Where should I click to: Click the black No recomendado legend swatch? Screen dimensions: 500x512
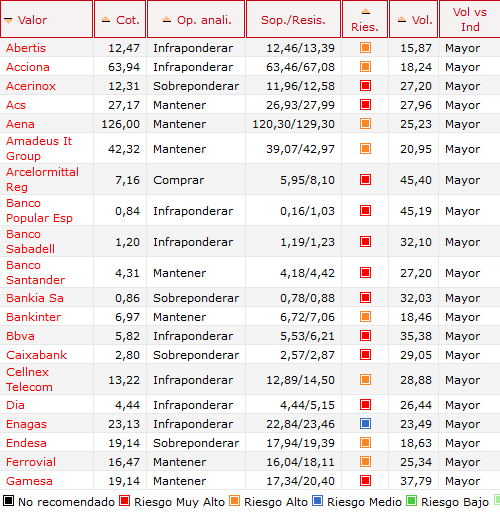click(x=8, y=501)
